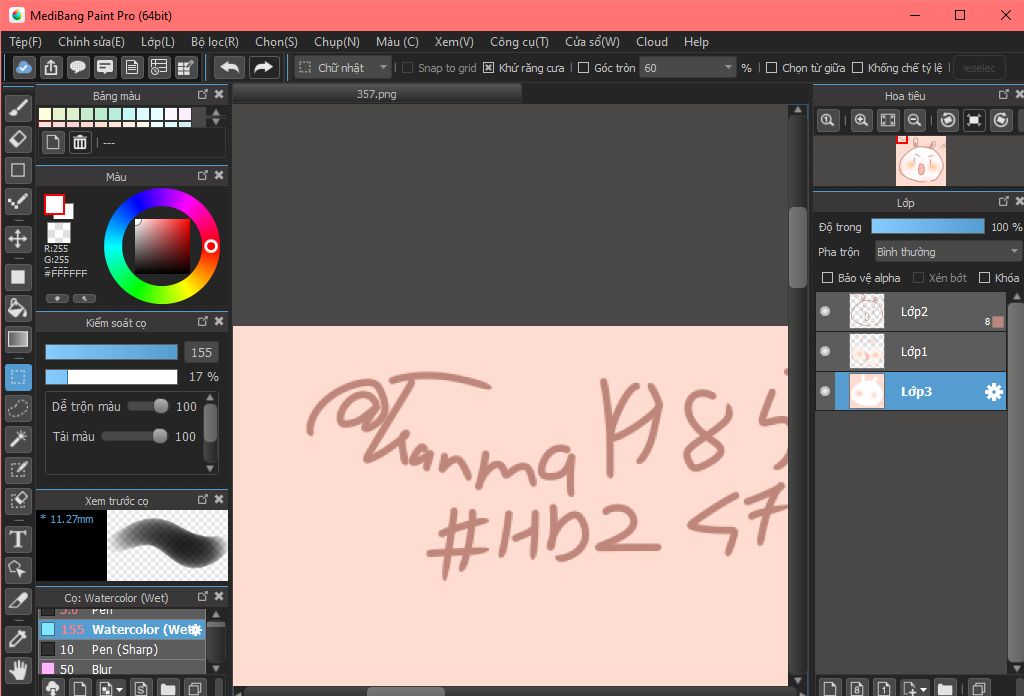Rotate canvas right in Navigator
Screen dimensions: 1024x696
pos(1001,120)
